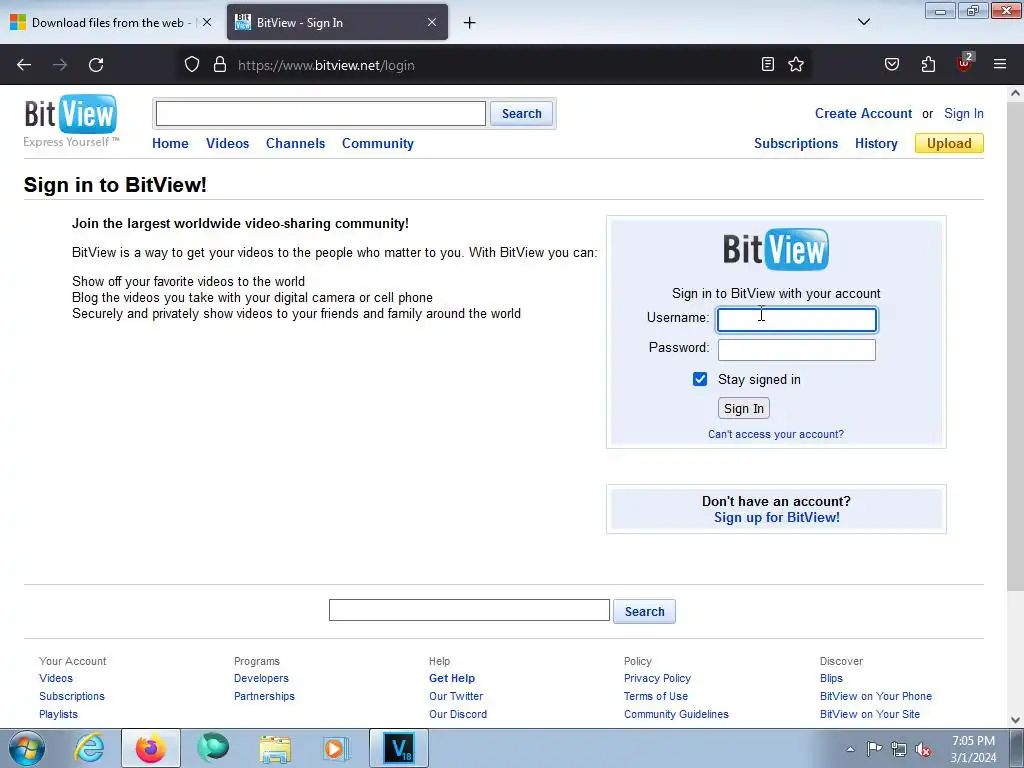
Task: Close the BitView - Sign In tab
Action: point(432,22)
